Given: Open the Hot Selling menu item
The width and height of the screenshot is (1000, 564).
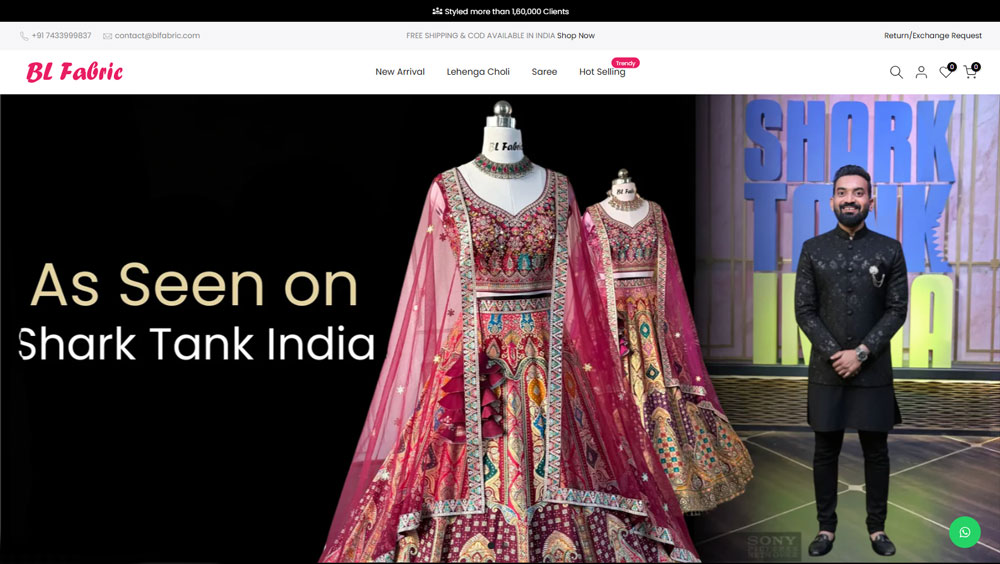Looking at the screenshot, I should point(602,72).
